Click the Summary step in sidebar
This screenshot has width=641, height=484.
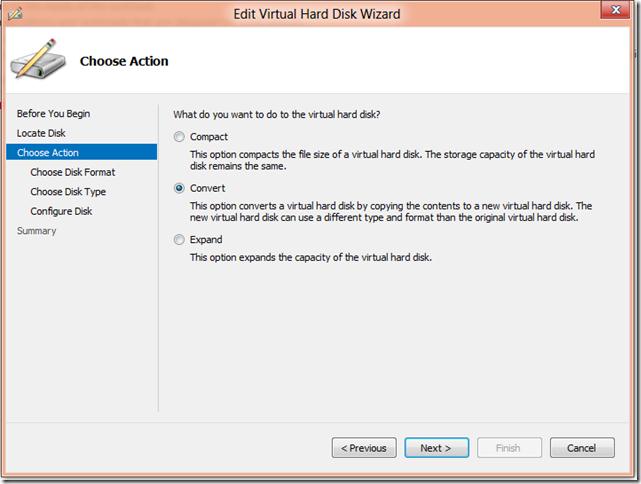pyautogui.click(x=36, y=231)
